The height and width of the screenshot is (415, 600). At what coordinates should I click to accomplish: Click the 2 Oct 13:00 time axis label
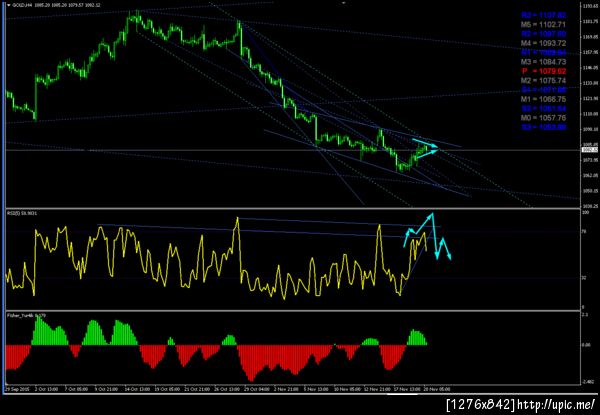pyautogui.click(x=48, y=389)
